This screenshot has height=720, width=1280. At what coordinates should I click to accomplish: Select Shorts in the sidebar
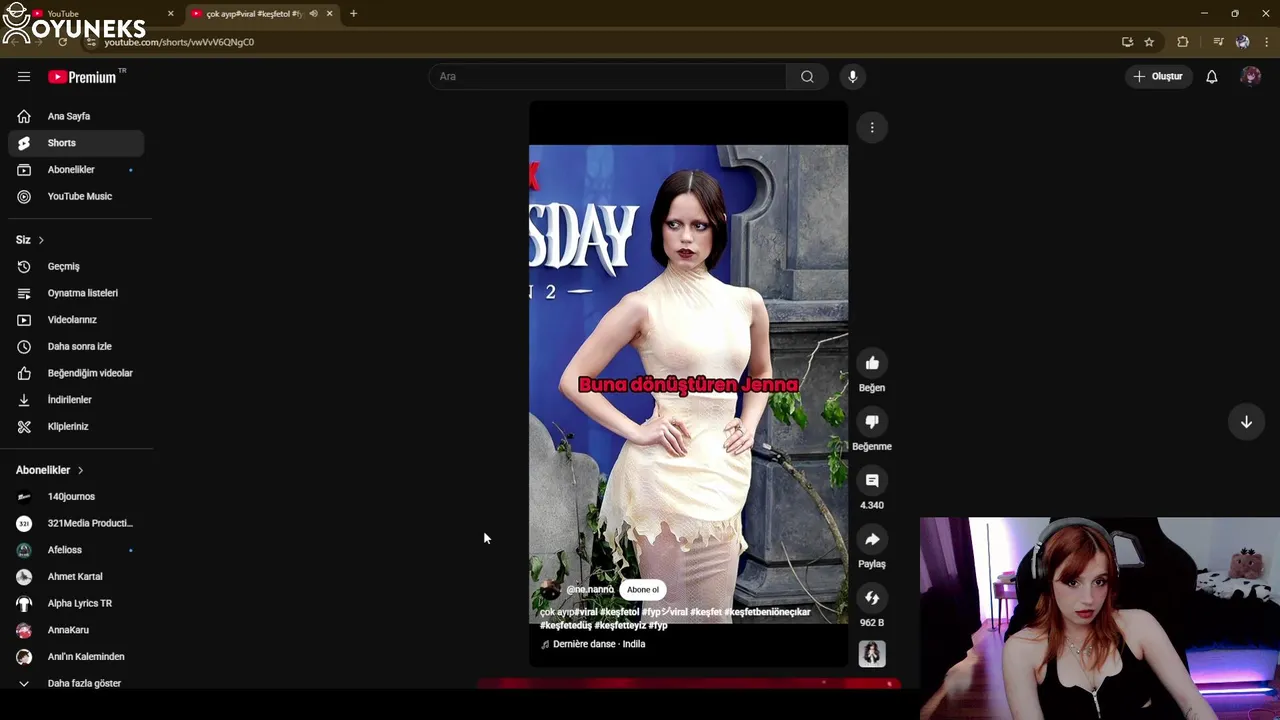point(76,143)
